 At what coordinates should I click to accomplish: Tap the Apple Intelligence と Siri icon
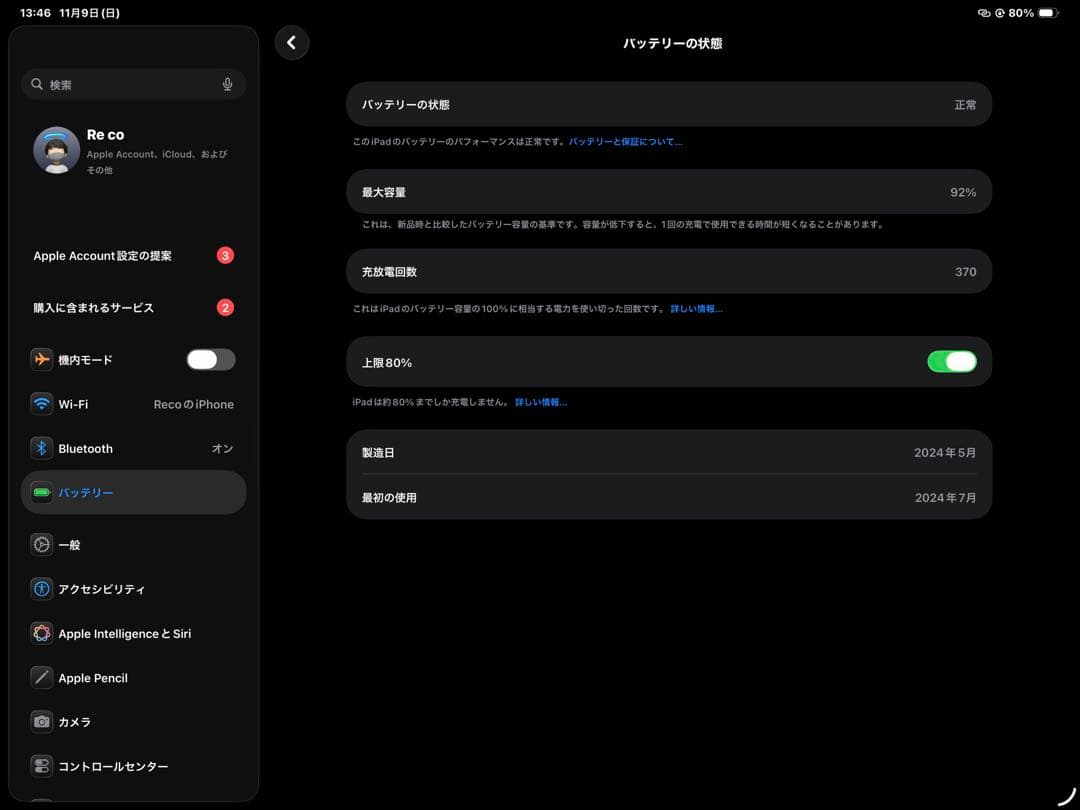(x=41, y=634)
